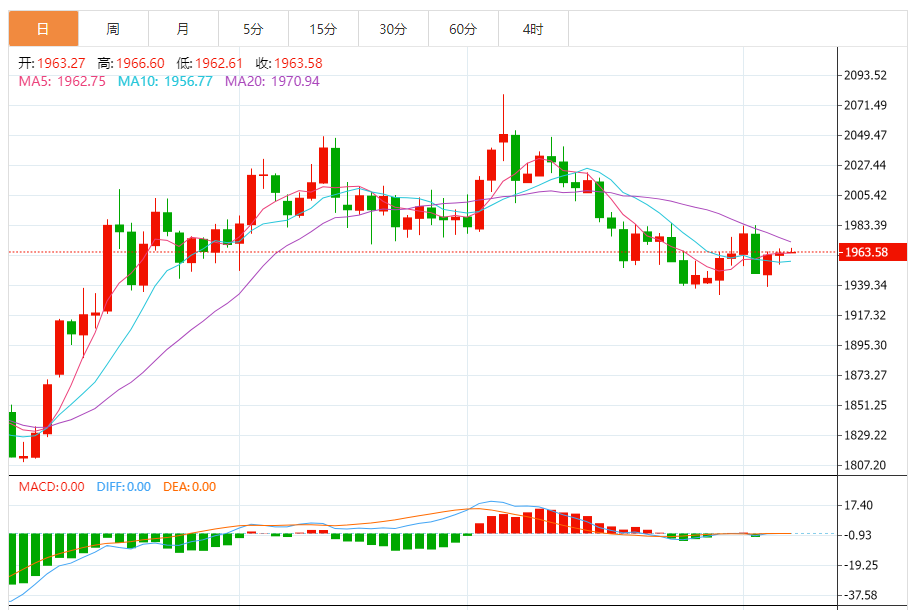
Task: Click the 2071.49 price axis label
Action: [865, 105]
